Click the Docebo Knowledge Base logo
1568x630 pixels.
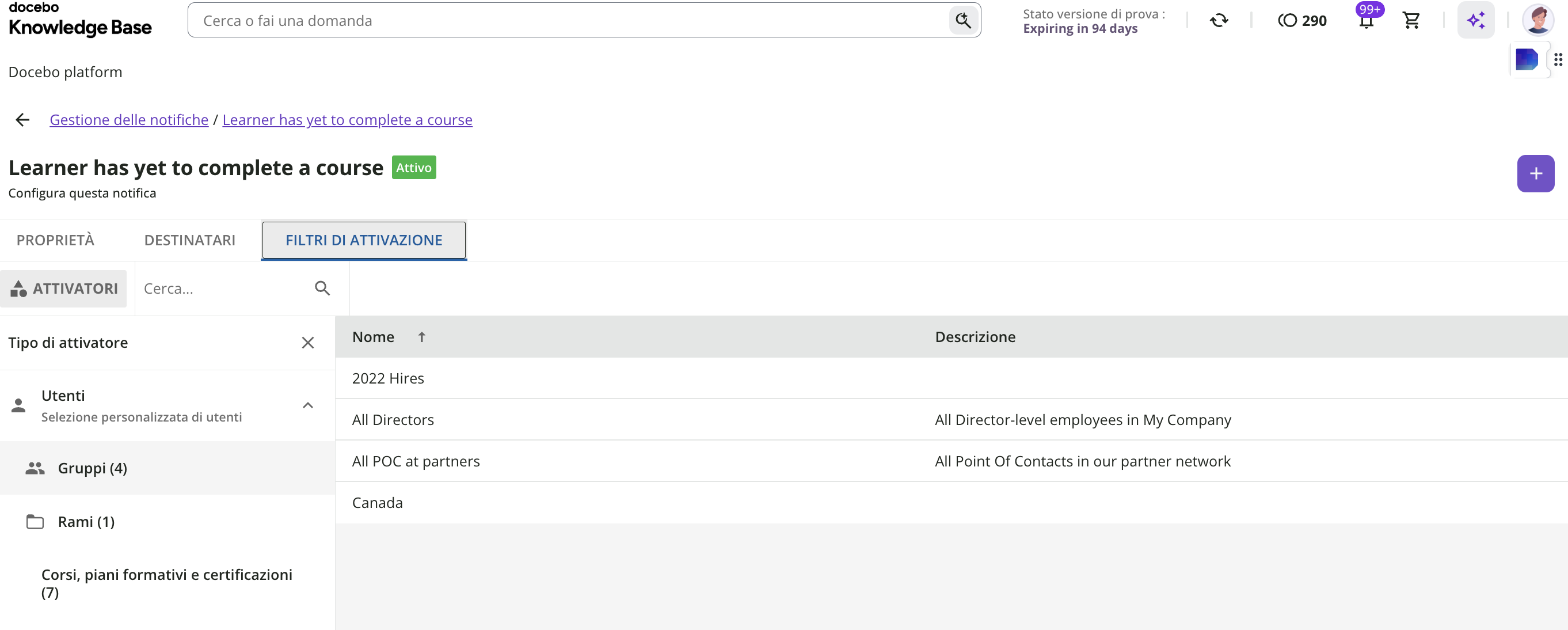[80, 20]
